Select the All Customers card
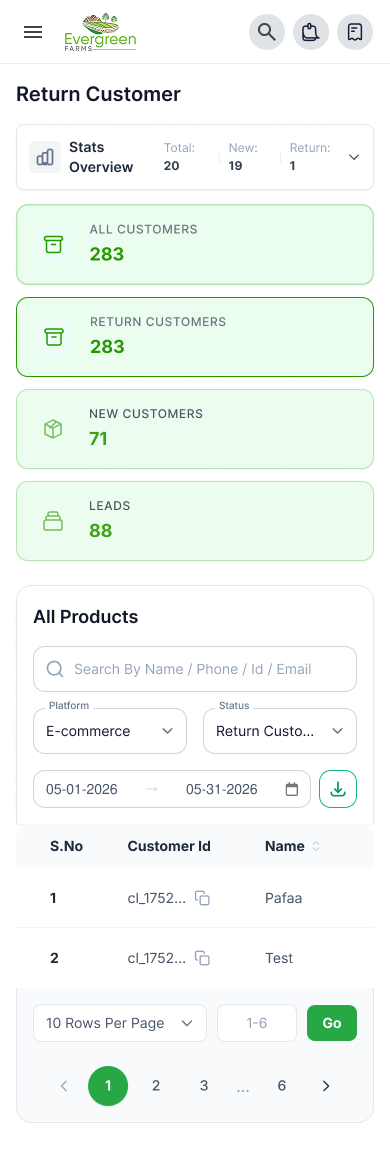The image size is (390, 1150). pos(195,244)
